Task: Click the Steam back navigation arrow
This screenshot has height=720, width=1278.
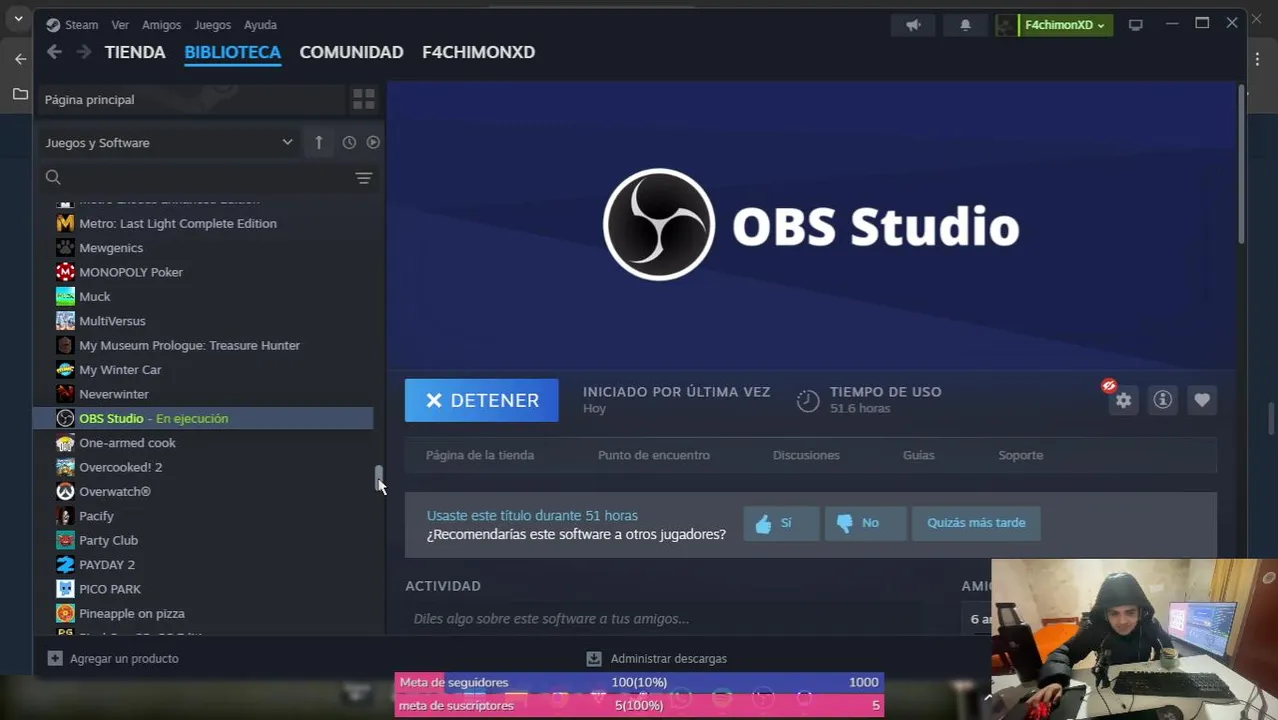Action: point(54,52)
